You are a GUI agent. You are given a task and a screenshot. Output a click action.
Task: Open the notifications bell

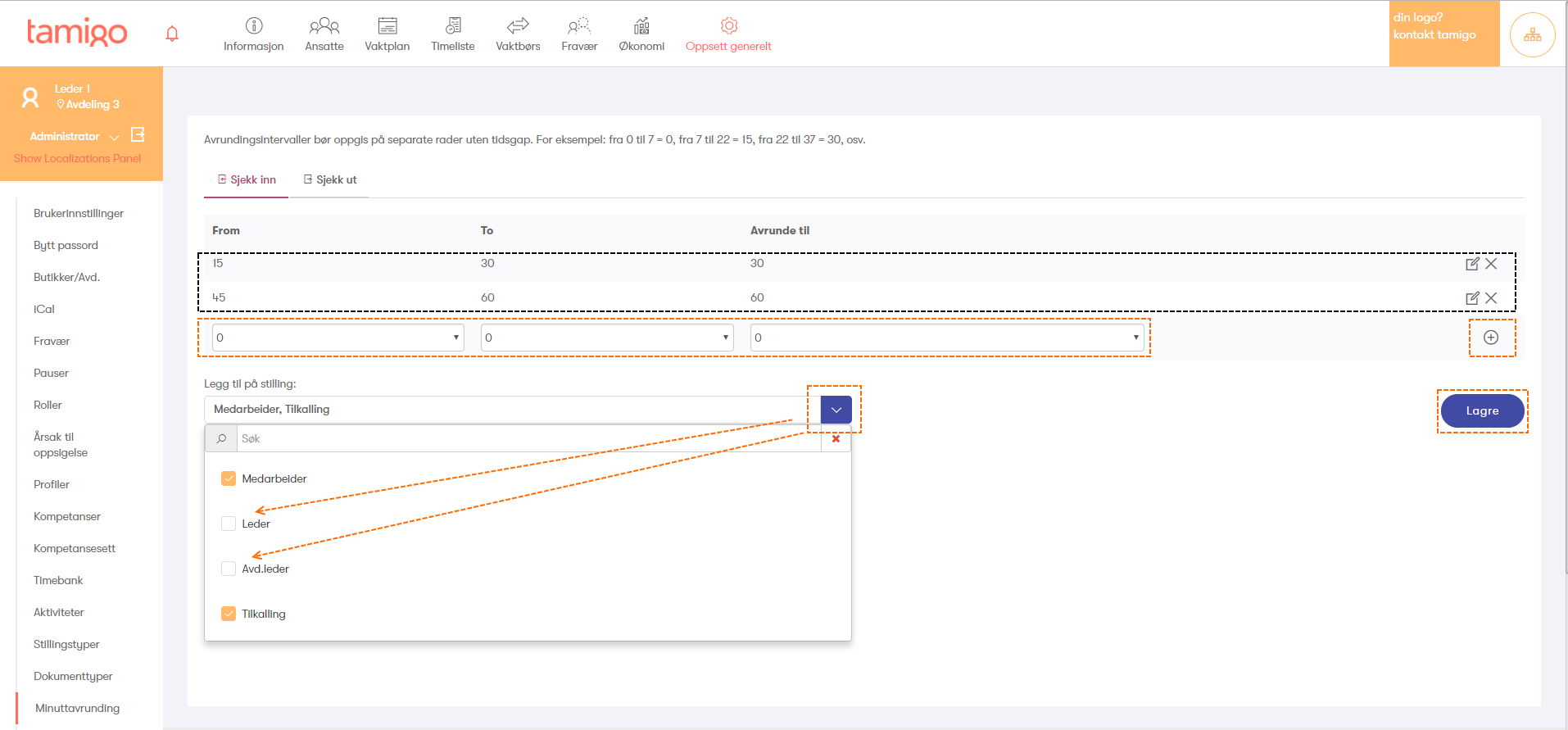point(172,34)
